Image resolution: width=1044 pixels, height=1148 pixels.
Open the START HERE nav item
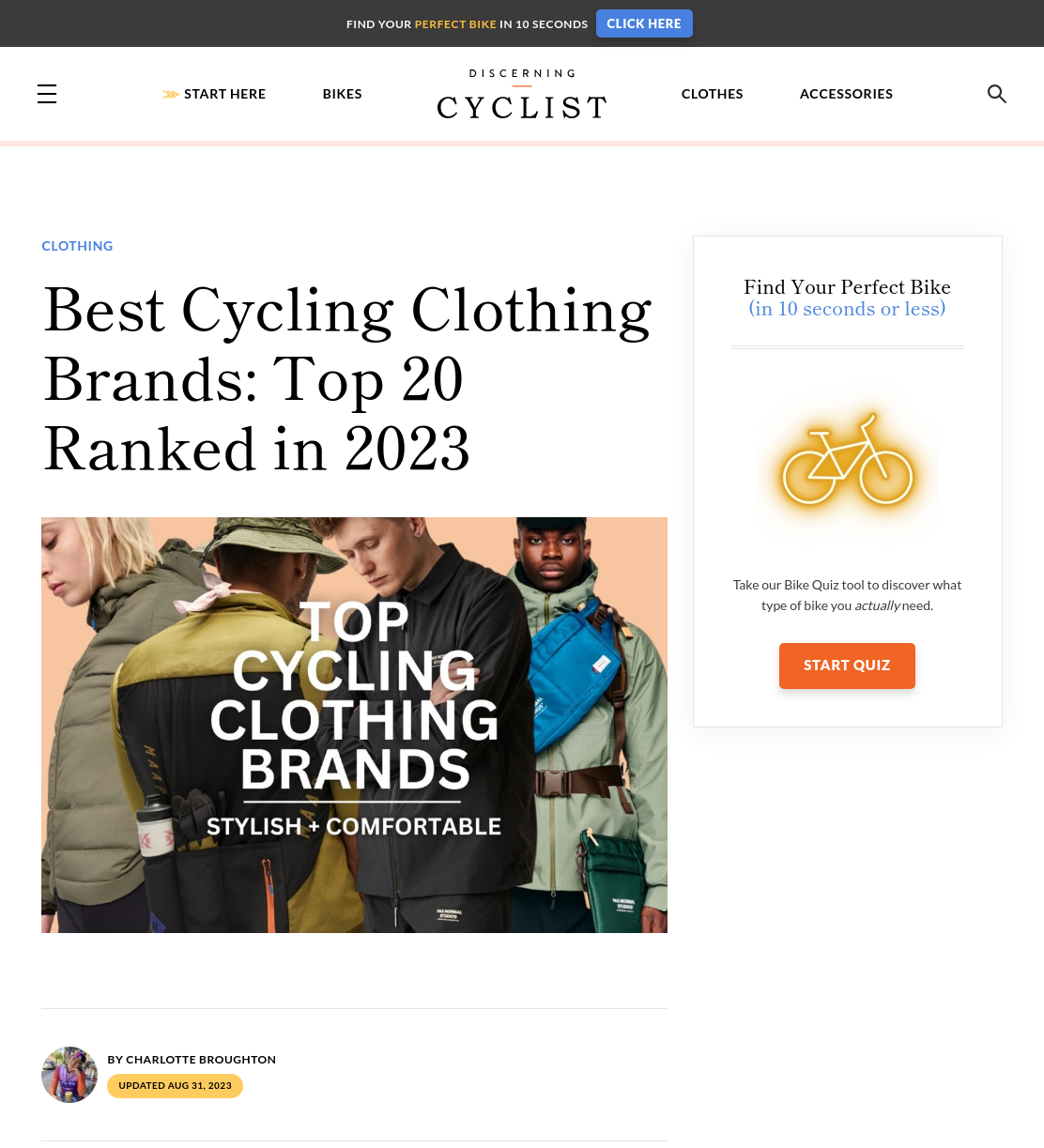tap(224, 94)
